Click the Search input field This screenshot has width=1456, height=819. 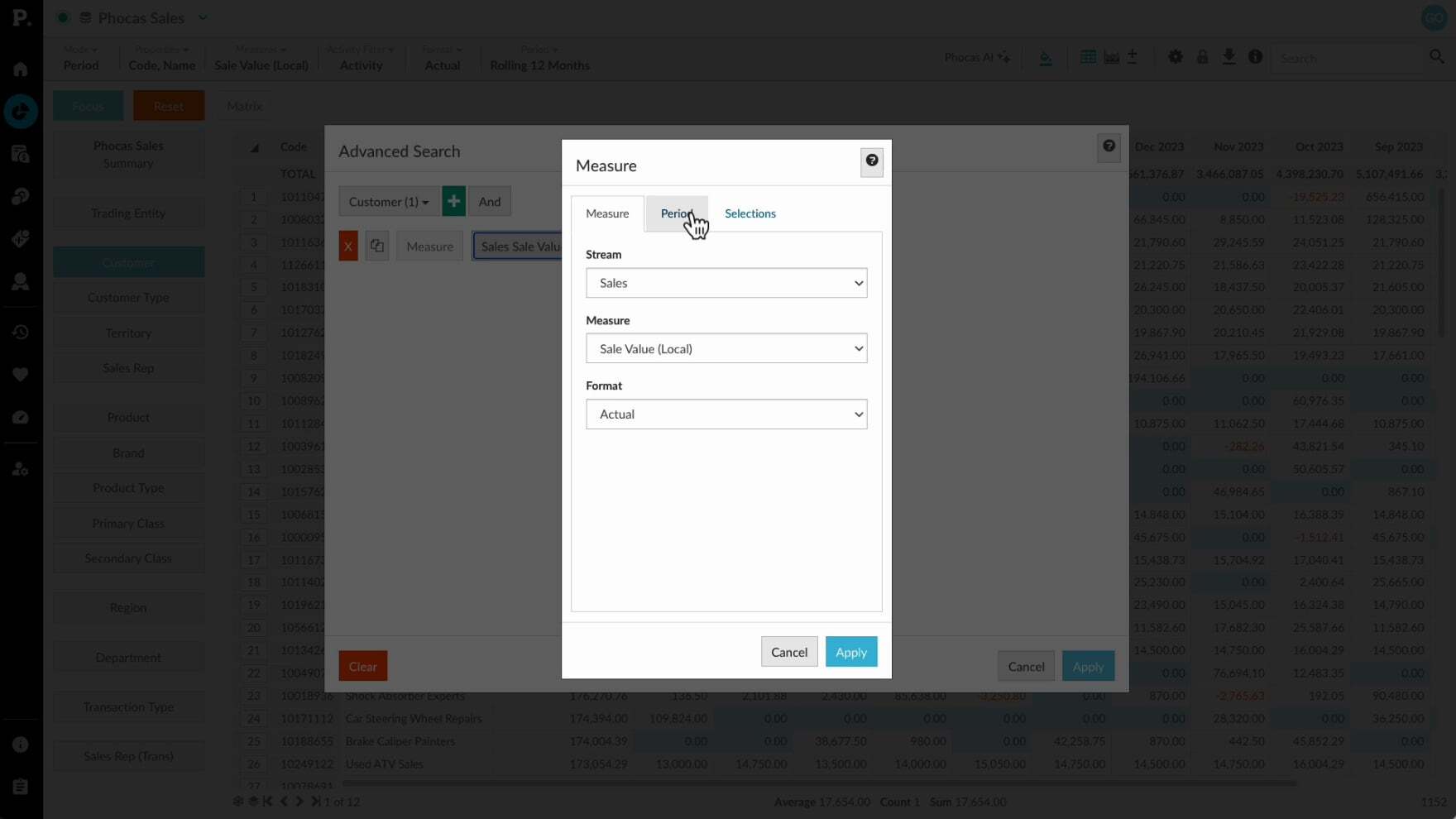tap(1347, 58)
